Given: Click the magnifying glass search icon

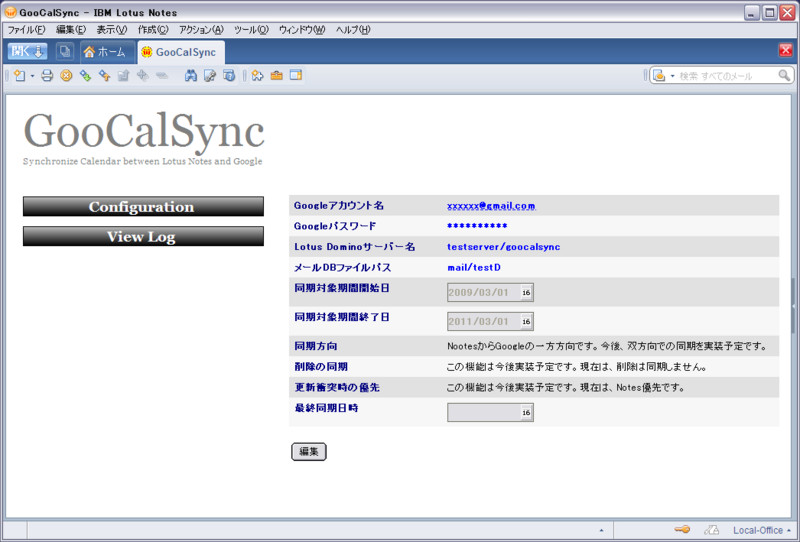Looking at the screenshot, I should [x=784, y=76].
